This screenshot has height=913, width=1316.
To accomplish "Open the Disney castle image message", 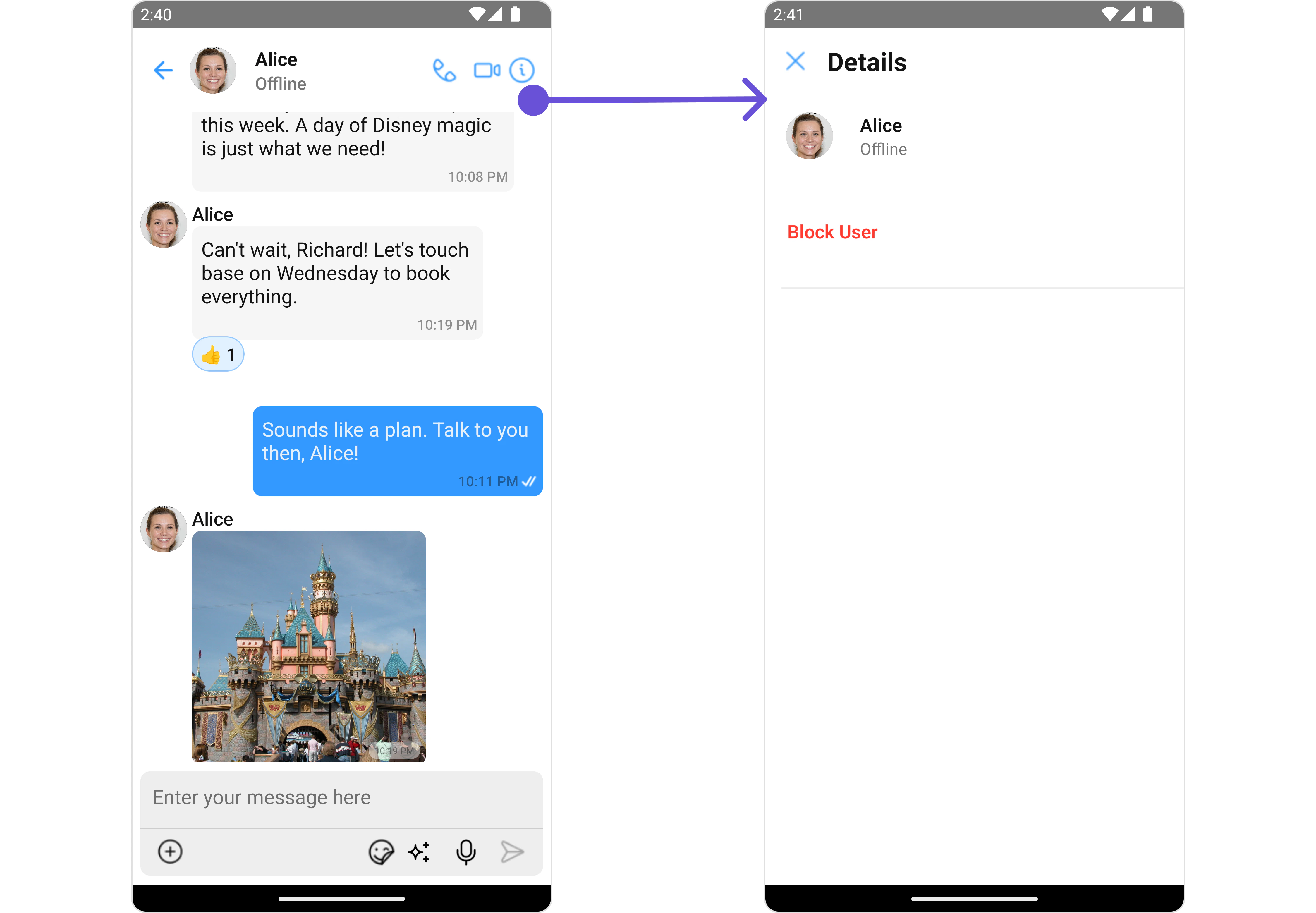I will point(309,646).
